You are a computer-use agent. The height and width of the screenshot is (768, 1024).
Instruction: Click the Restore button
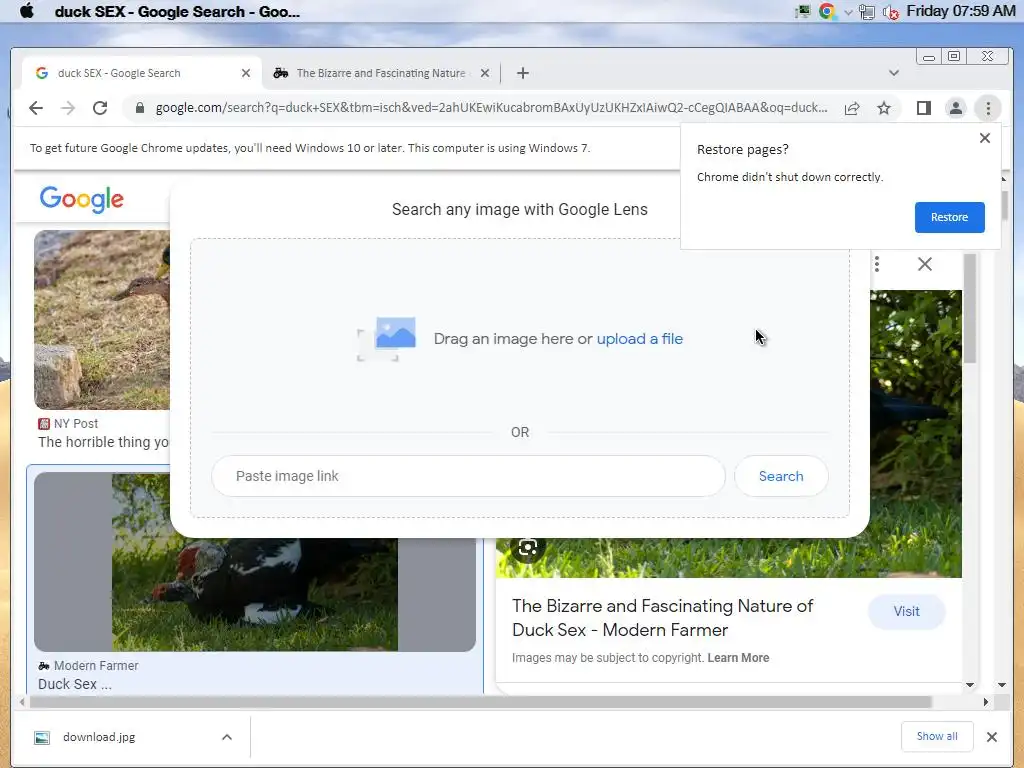pyautogui.click(x=950, y=217)
